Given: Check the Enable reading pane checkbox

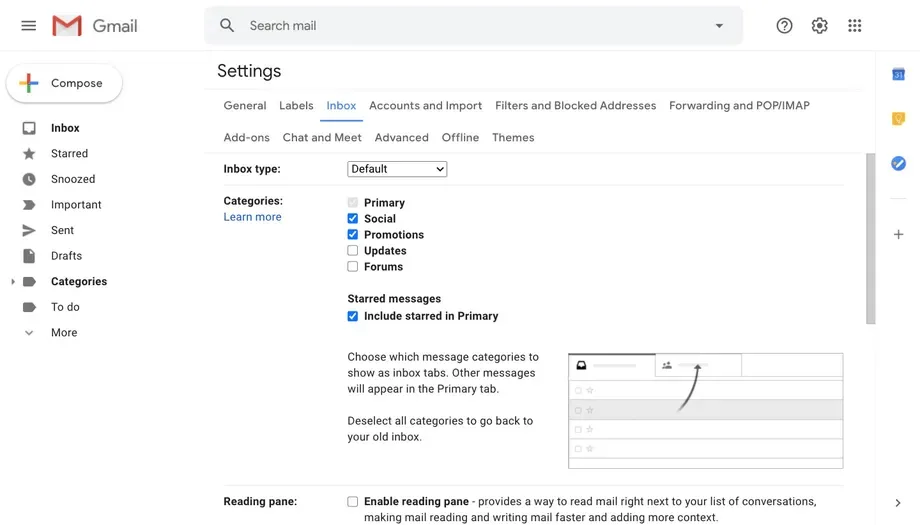Looking at the screenshot, I should 352,502.
